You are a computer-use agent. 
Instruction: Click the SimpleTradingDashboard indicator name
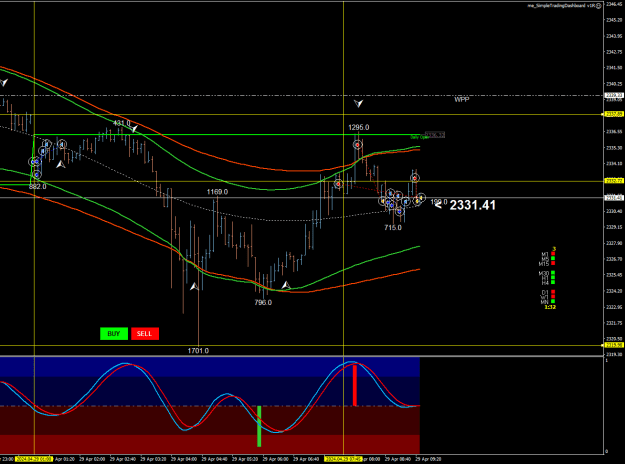[x=561, y=6]
